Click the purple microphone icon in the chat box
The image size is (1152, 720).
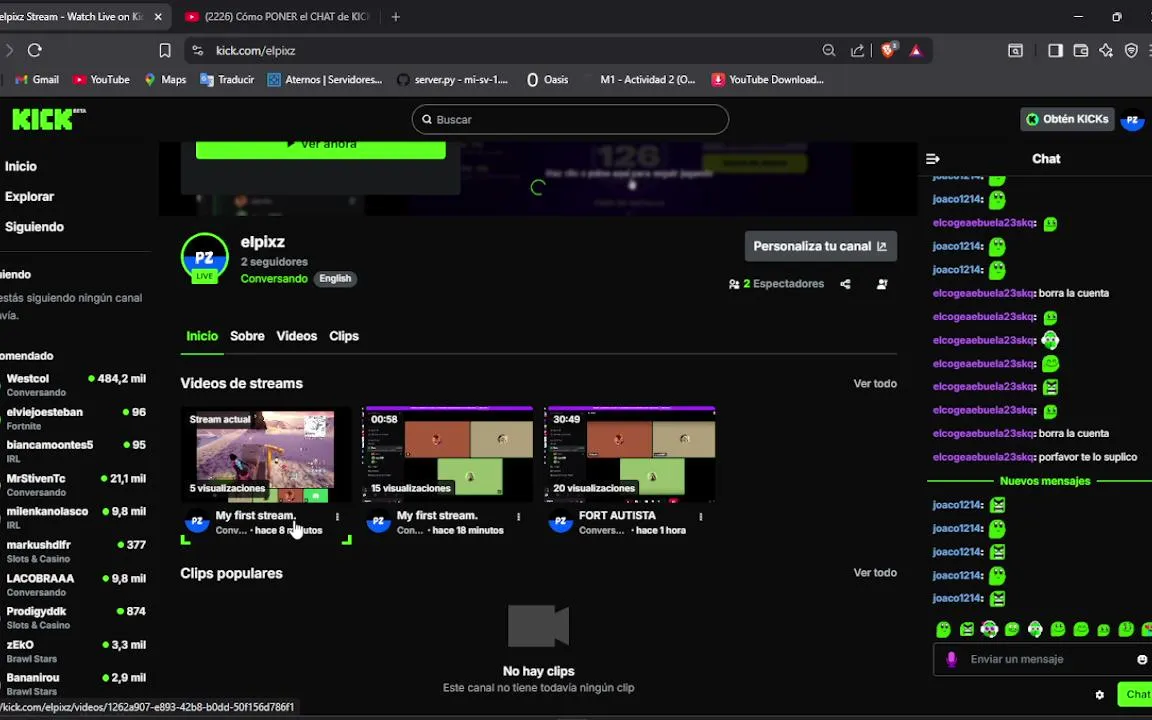pyautogui.click(x=951, y=659)
